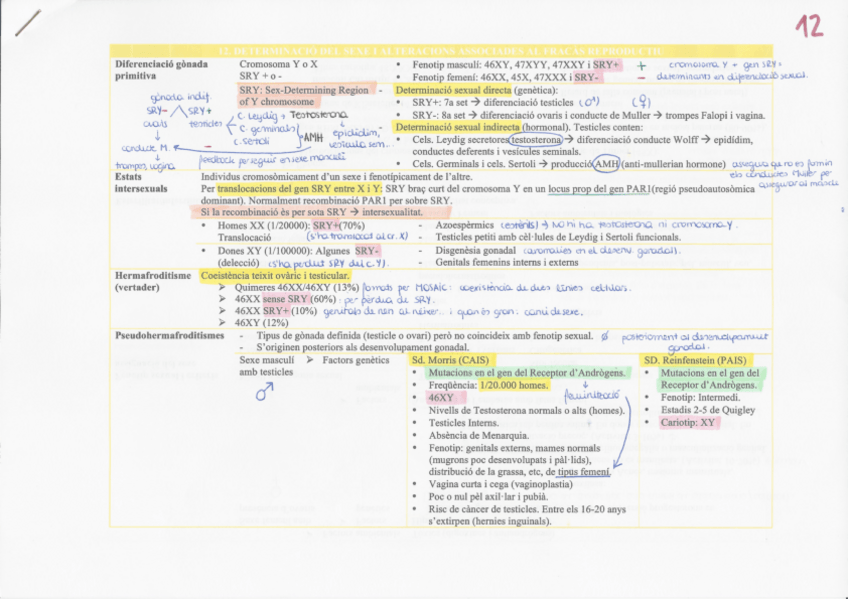This screenshot has height=599, width=848.
Task: Select the row heading "Diferenciació gònada primitiva"
Action: click(161, 70)
